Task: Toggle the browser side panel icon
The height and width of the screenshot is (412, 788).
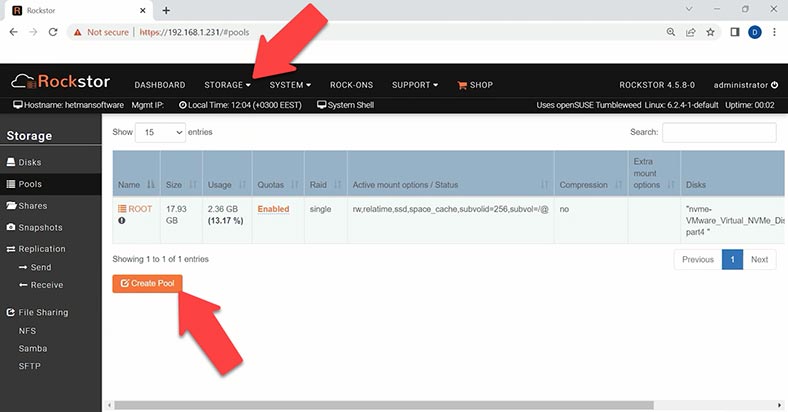Action: coord(735,32)
